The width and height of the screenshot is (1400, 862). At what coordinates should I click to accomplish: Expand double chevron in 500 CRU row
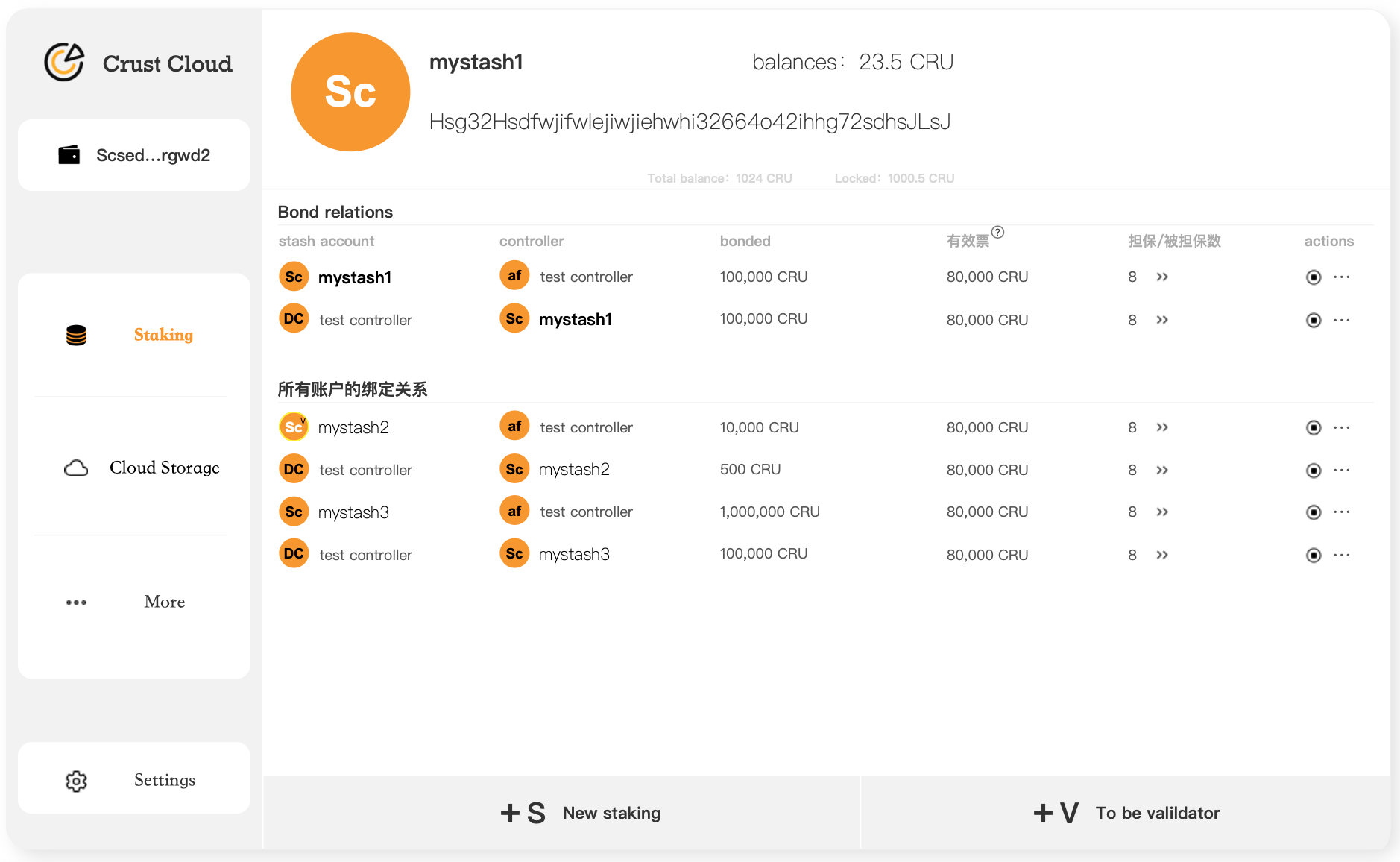click(1162, 471)
